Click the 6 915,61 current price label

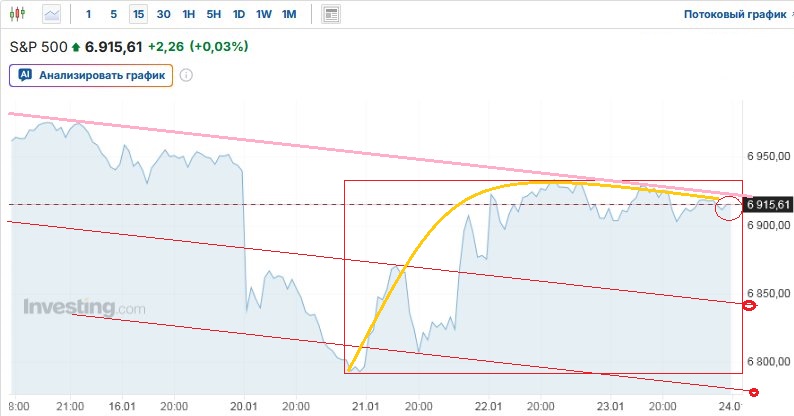(768, 205)
